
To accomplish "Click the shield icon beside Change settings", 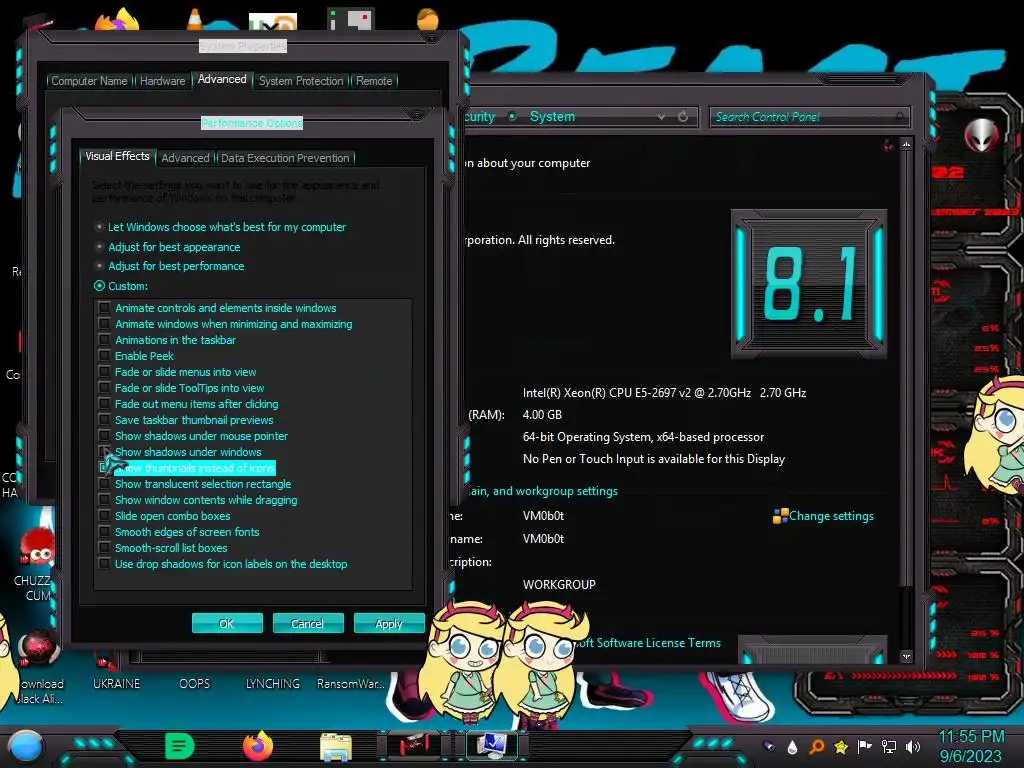I will pyautogui.click(x=780, y=516).
